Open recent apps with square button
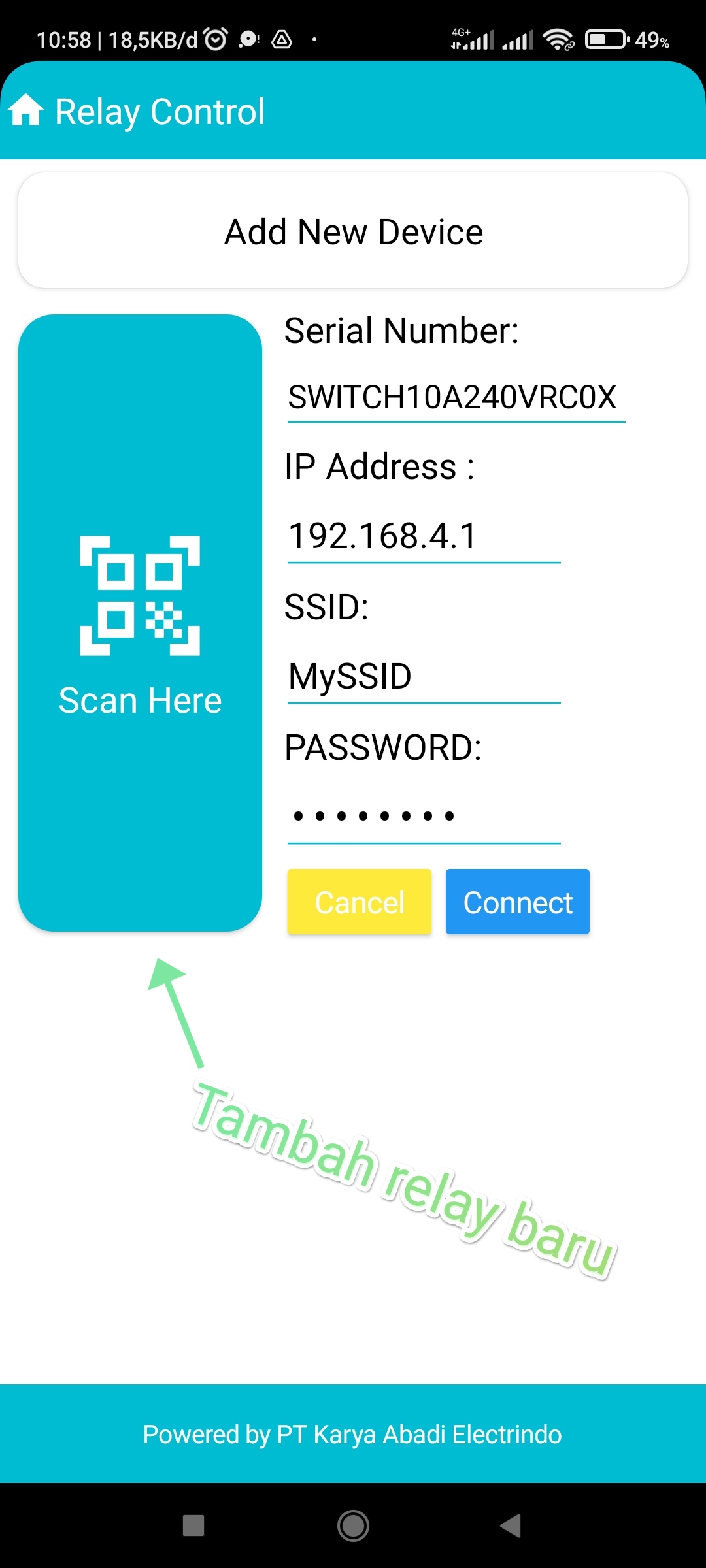 tap(193, 1526)
